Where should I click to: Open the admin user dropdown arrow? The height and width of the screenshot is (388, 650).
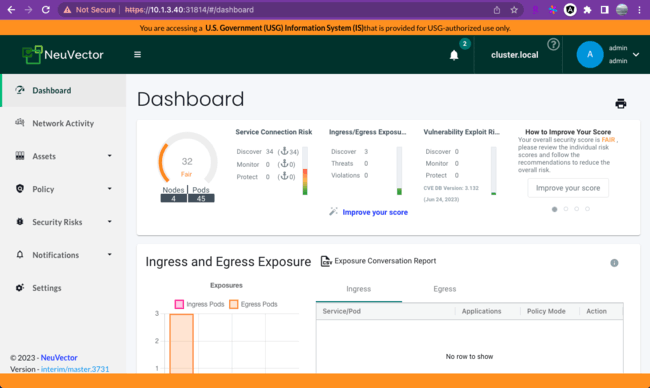click(x=636, y=55)
